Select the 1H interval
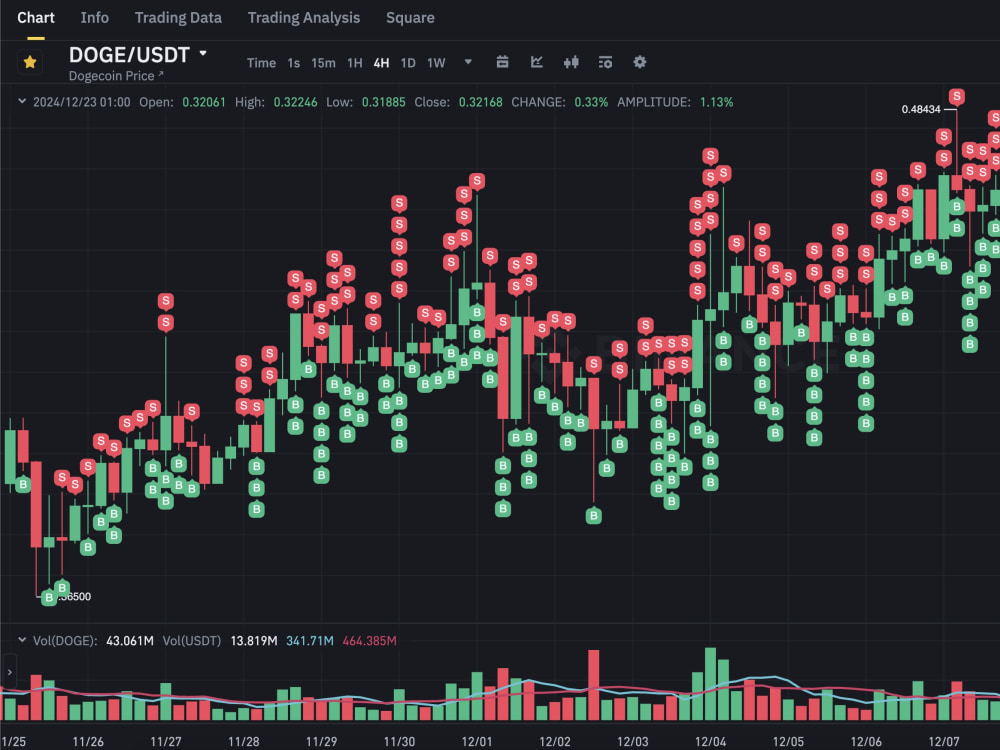This screenshot has width=1000, height=750. tap(355, 63)
